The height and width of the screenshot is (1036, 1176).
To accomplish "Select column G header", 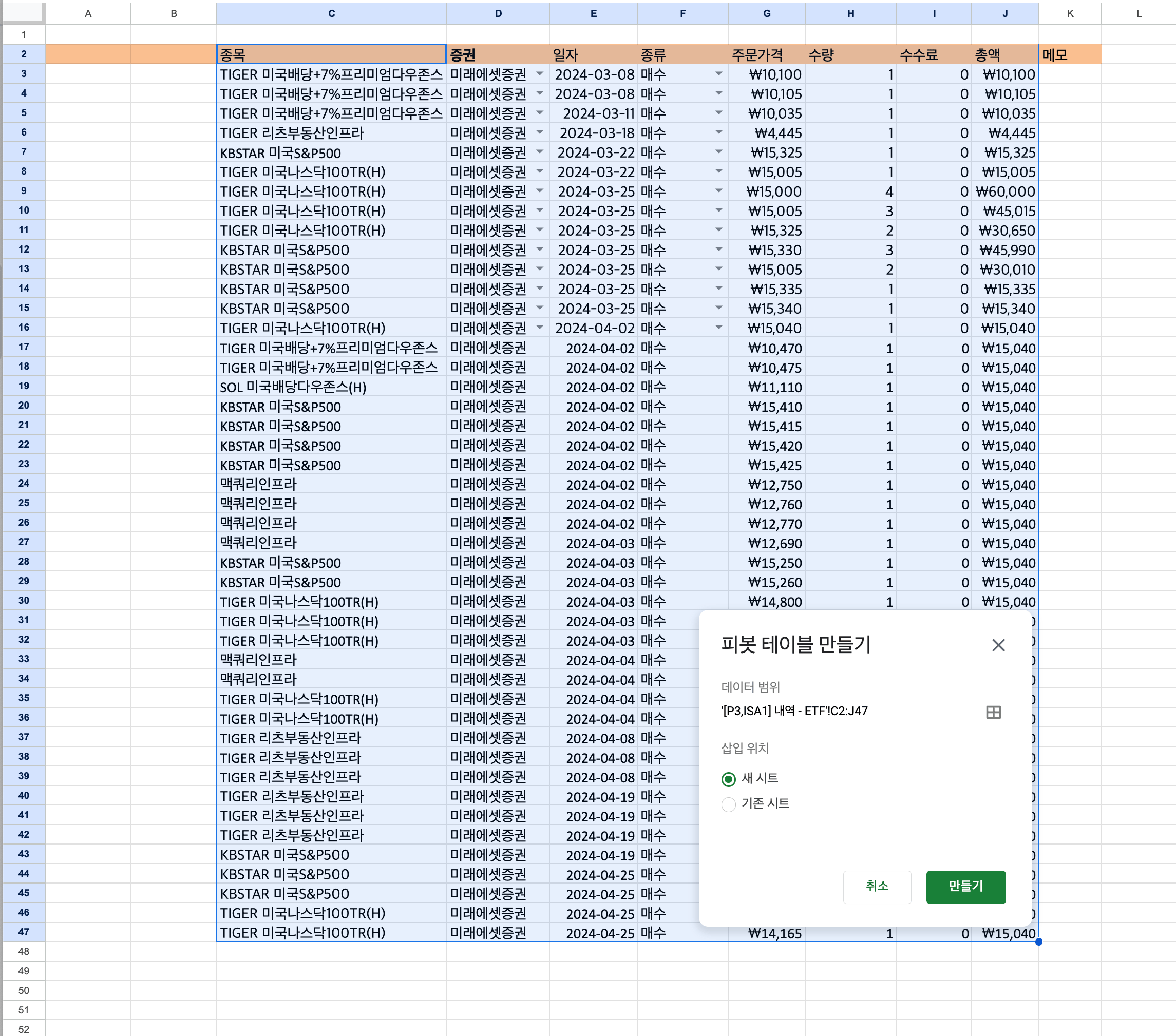I will 767,13.
